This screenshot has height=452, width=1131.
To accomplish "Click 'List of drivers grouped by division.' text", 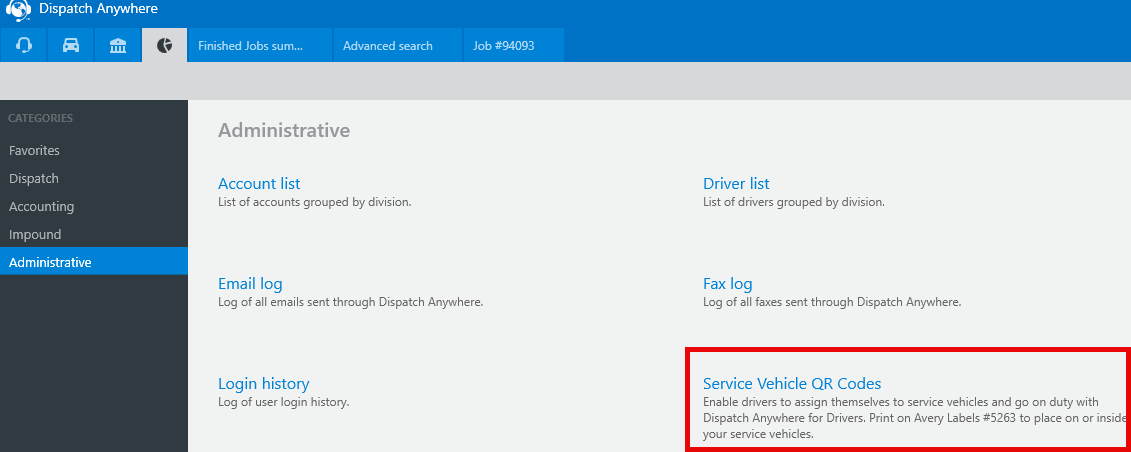I will [x=793, y=202].
